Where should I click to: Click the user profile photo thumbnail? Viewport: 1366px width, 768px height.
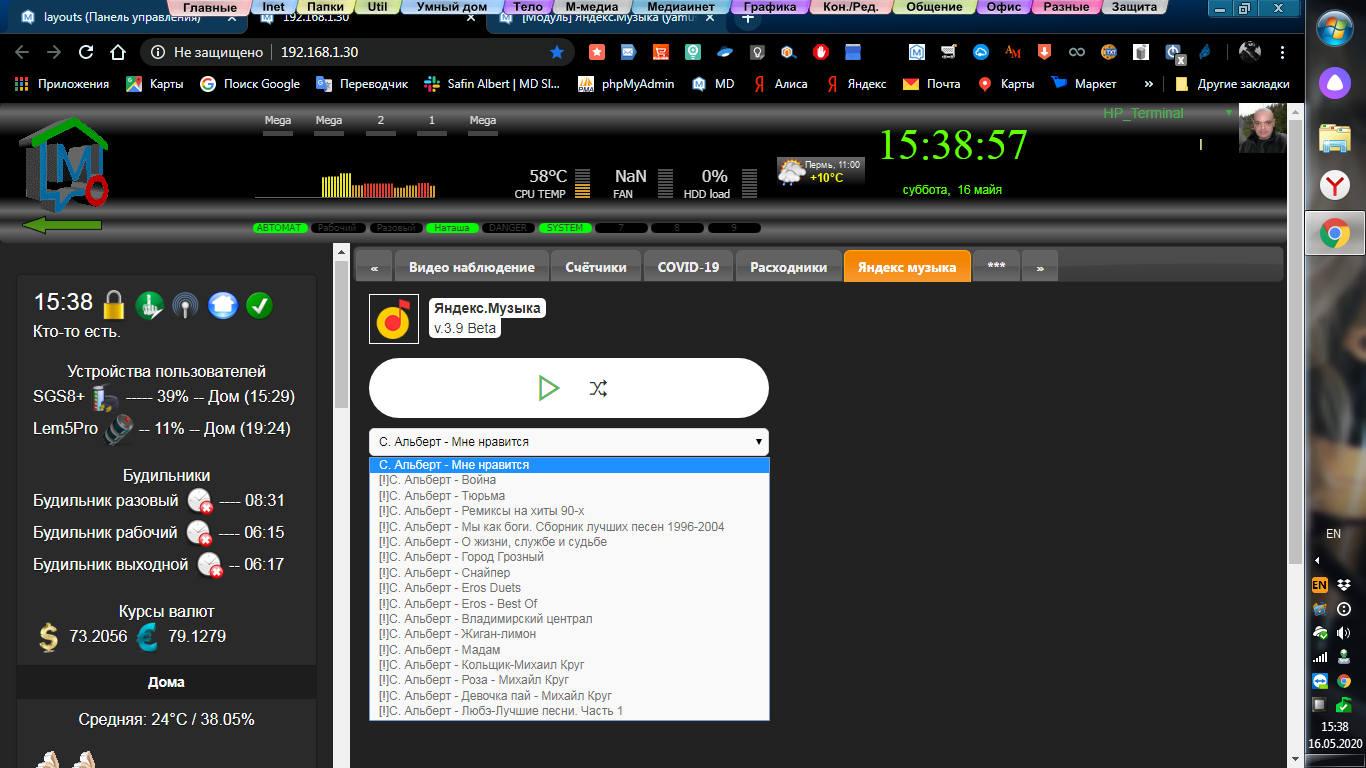[1262, 128]
